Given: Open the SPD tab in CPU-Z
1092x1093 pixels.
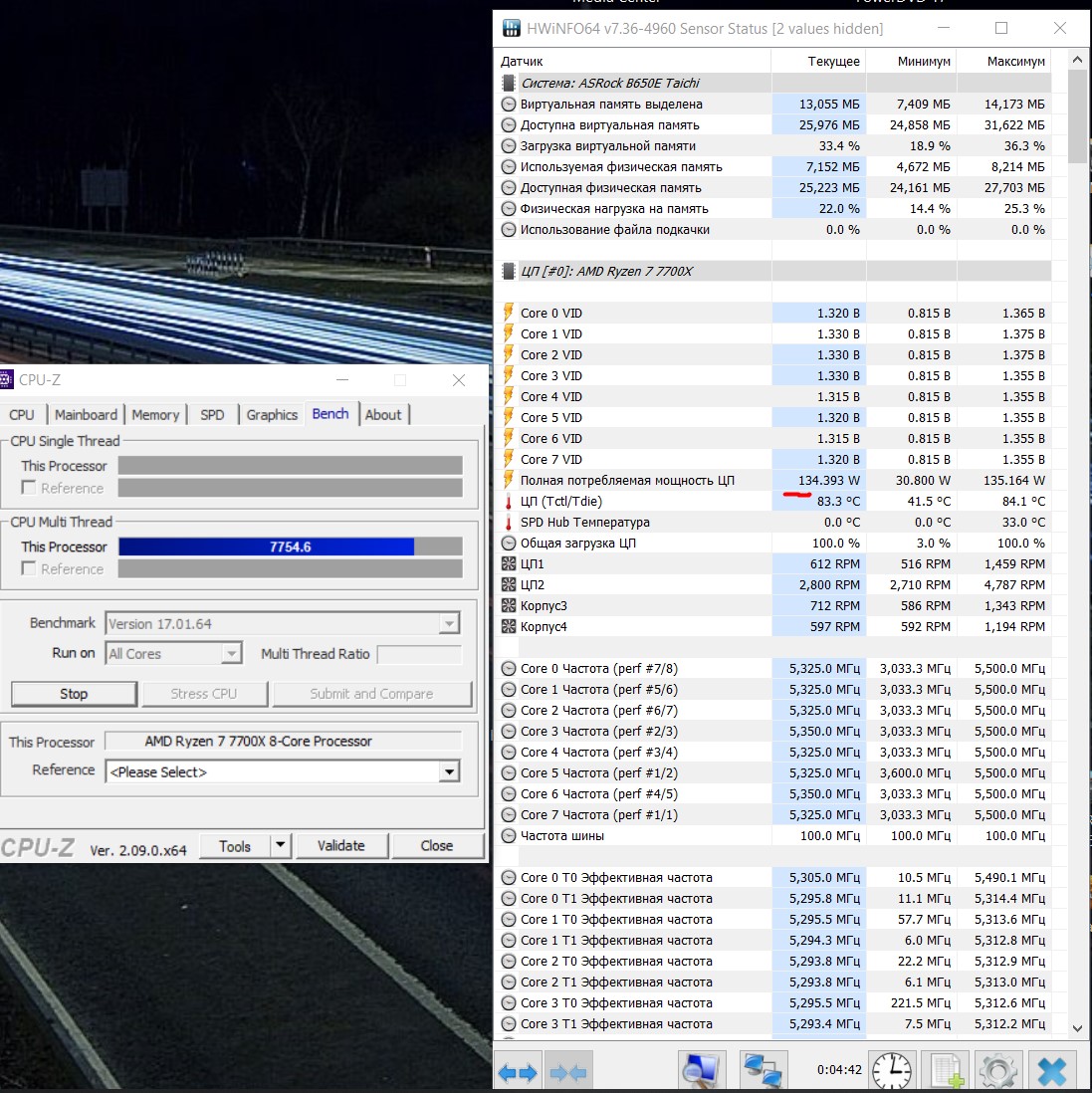Looking at the screenshot, I should (x=212, y=415).
